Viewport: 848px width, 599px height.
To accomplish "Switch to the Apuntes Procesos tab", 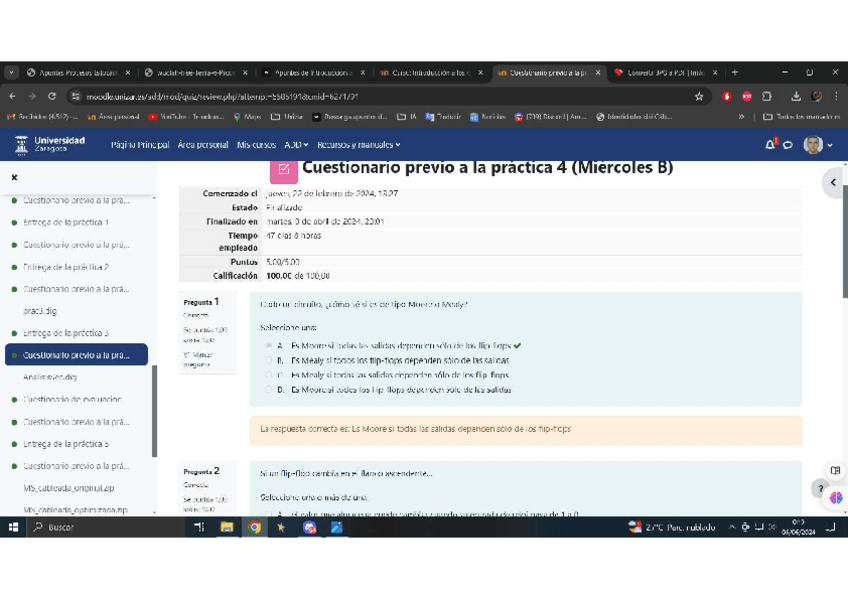I will coord(77,72).
